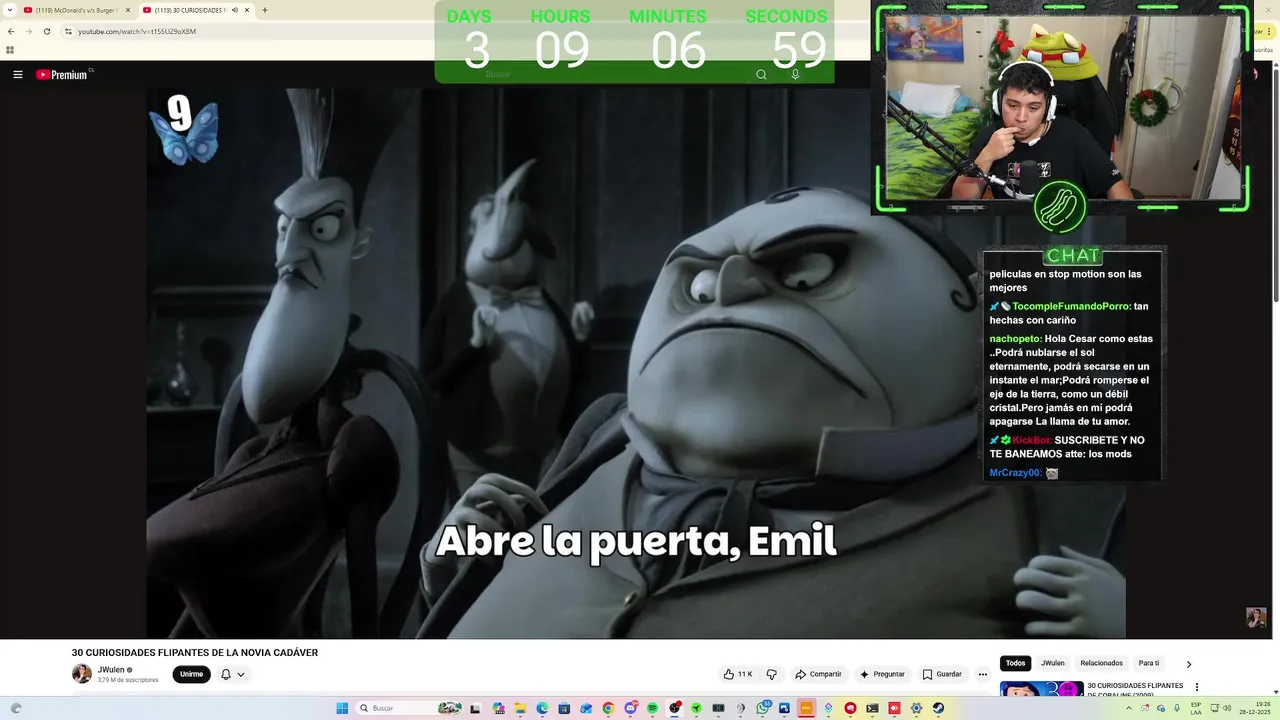
Task: Click the video player frame
Action: 636,363
